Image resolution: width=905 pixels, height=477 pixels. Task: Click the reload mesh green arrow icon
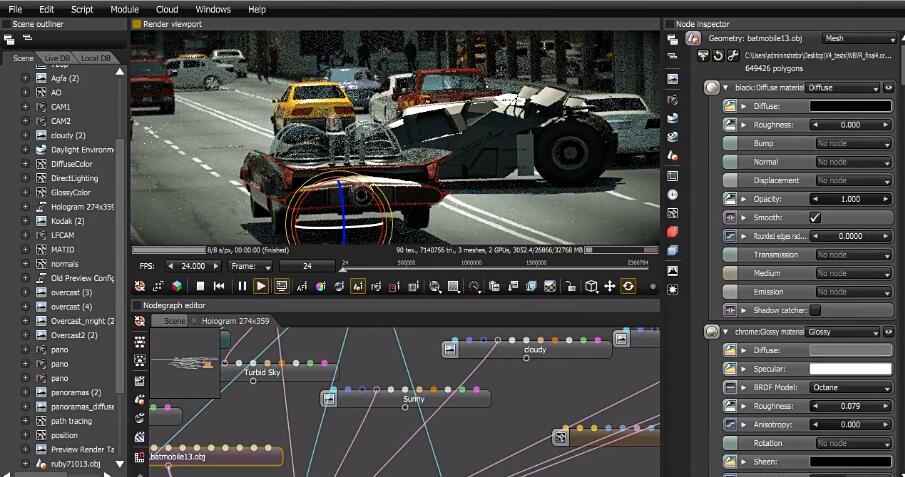pos(718,56)
